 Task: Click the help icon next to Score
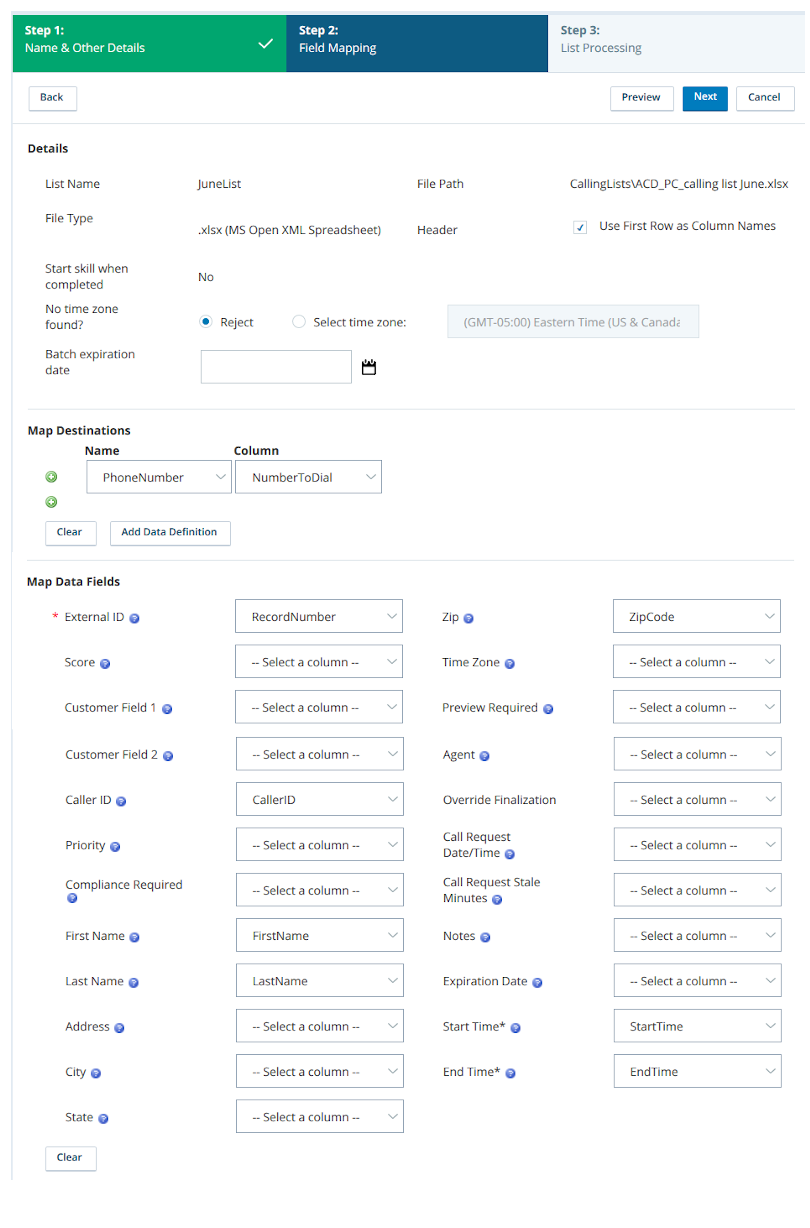click(105, 663)
